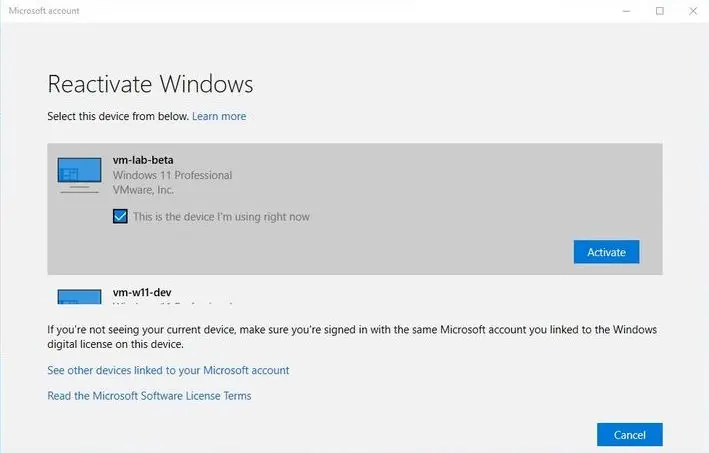The width and height of the screenshot is (709, 453).
Task: Maximize the Microsoft account window
Action: click(660, 11)
